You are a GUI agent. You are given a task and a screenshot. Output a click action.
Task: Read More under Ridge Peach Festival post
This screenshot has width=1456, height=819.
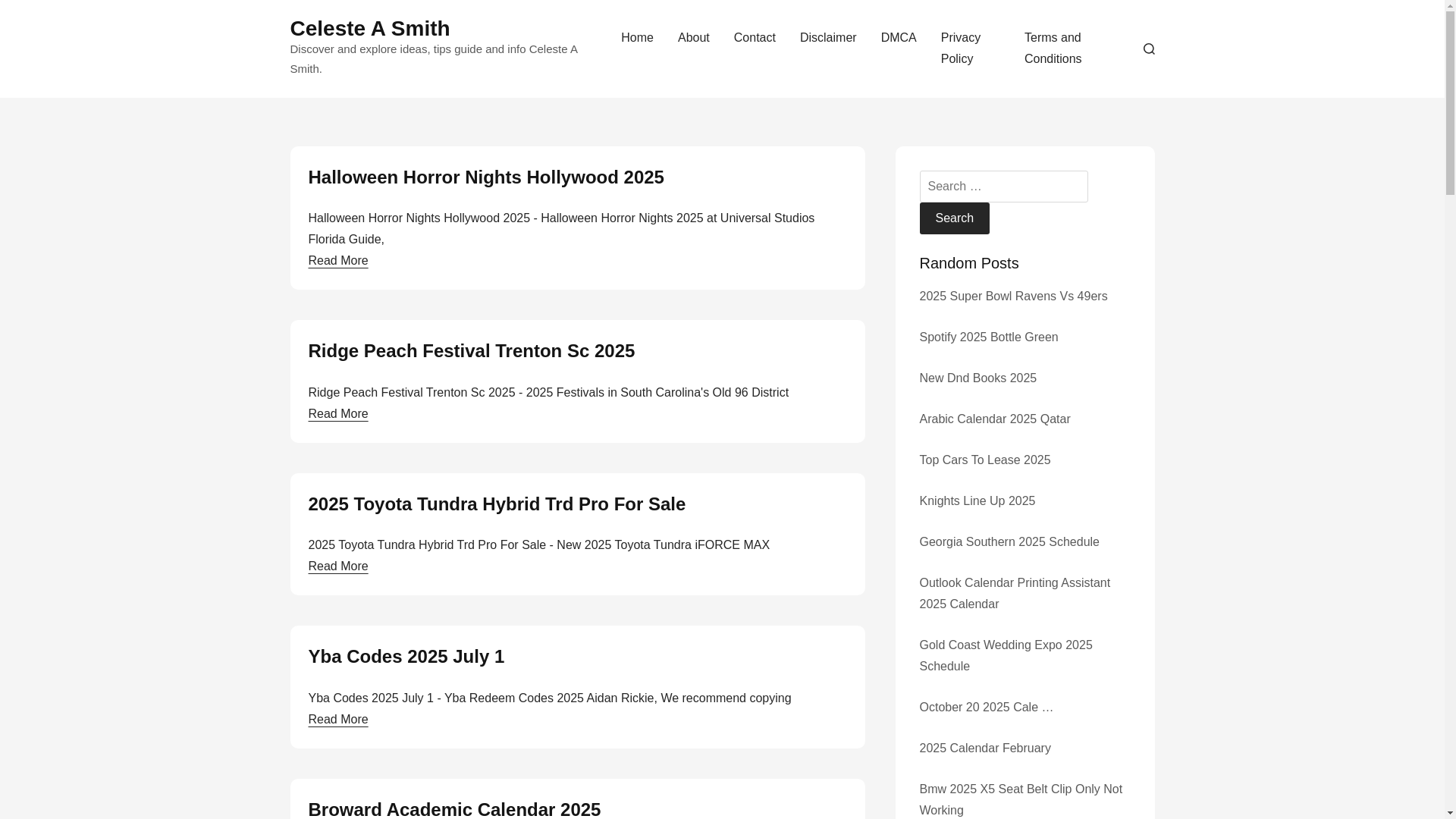[337, 414]
